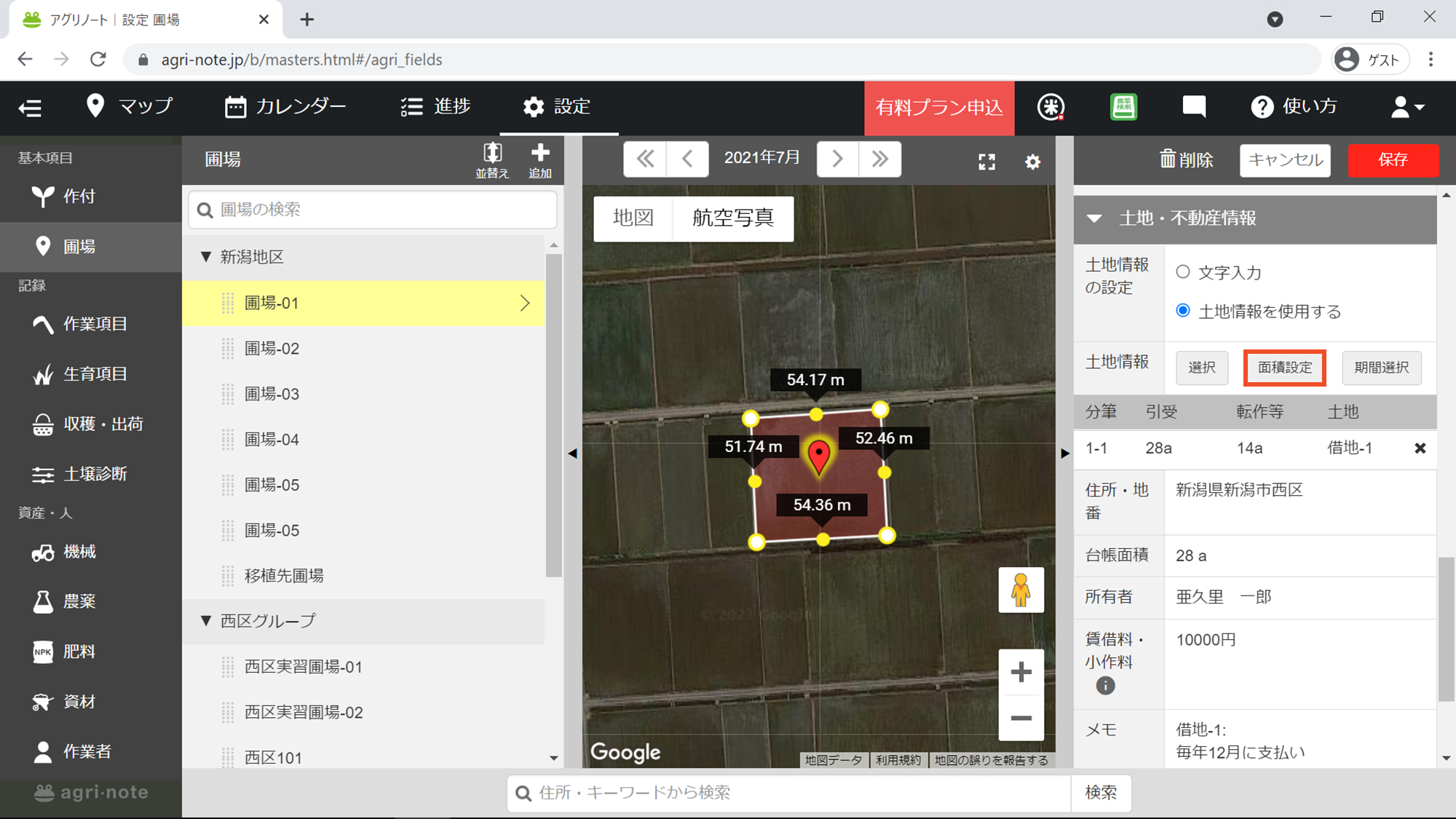1456x819 pixels.
Task: Click the Street View pegman icon
Action: click(x=1021, y=590)
